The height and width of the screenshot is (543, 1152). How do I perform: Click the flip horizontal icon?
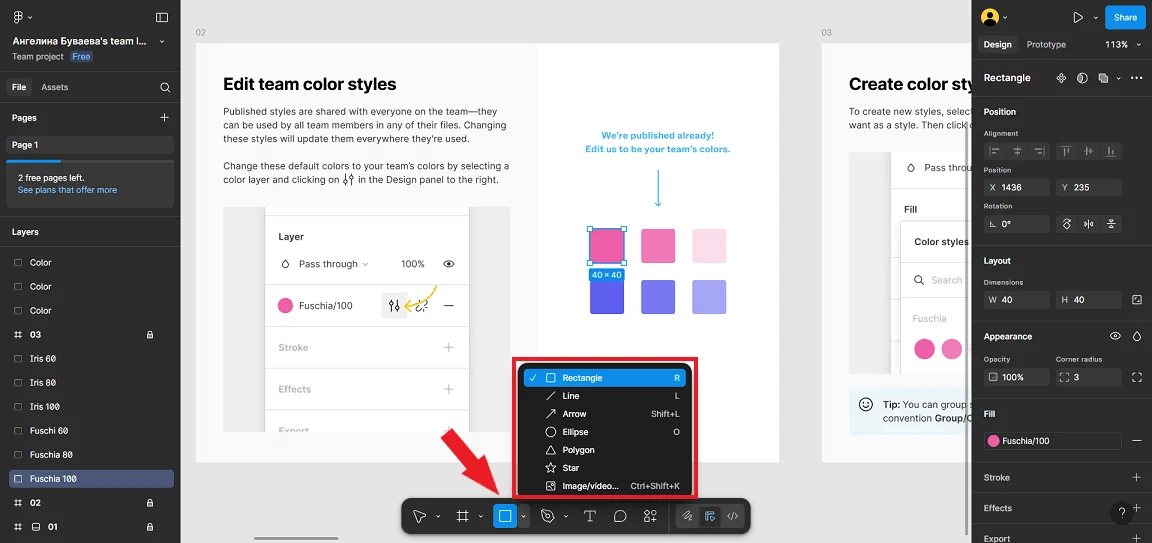coord(1089,224)
